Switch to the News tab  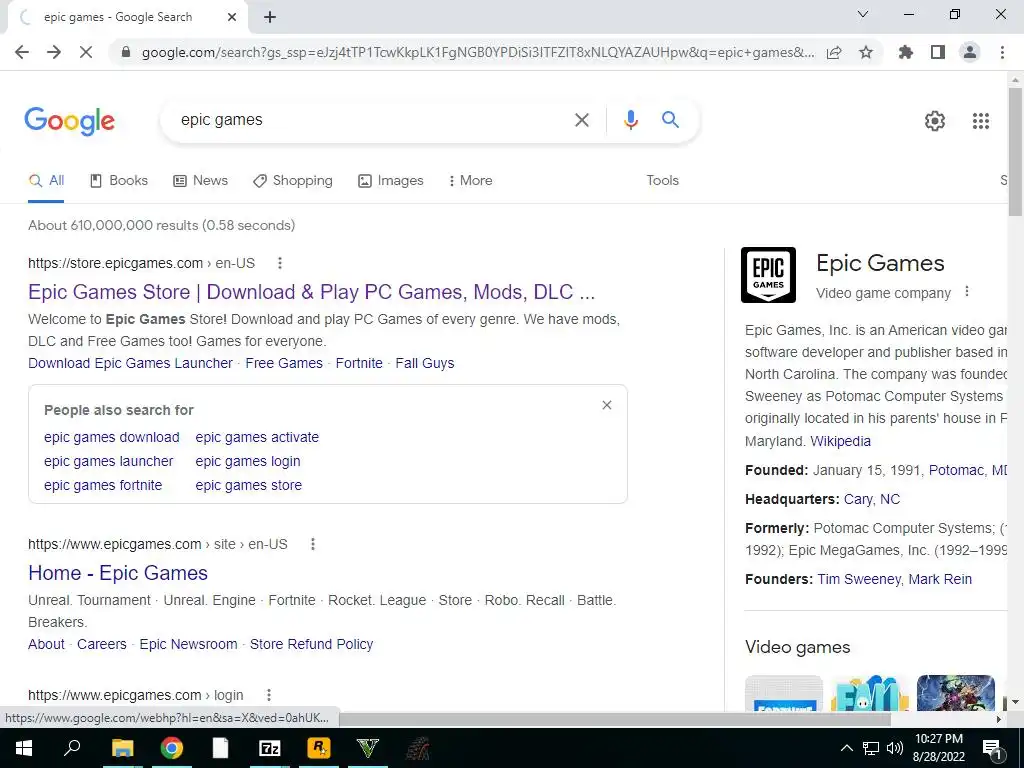200,181
